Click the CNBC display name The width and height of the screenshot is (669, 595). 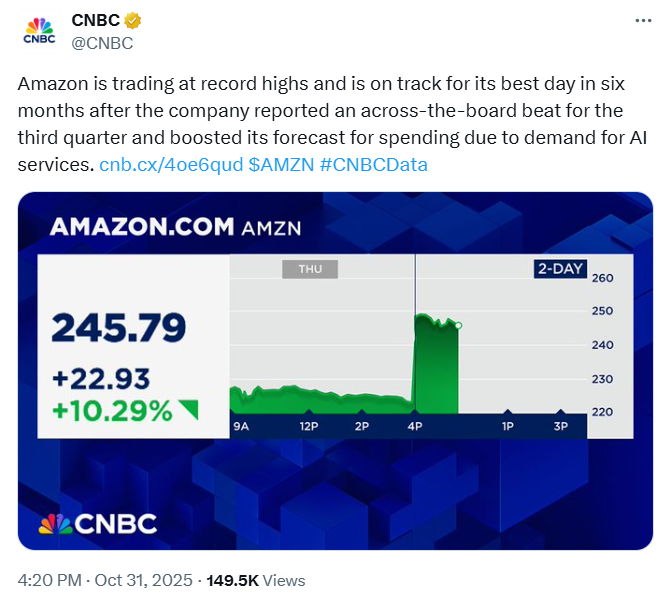[x=95, y=21]
